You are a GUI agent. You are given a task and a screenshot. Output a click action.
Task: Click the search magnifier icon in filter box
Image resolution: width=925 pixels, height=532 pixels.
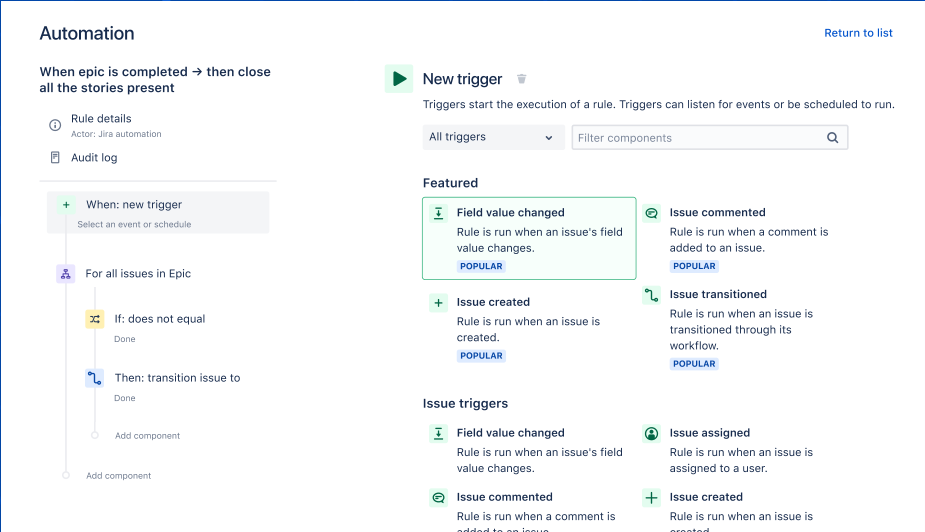(x=832, y=138)
